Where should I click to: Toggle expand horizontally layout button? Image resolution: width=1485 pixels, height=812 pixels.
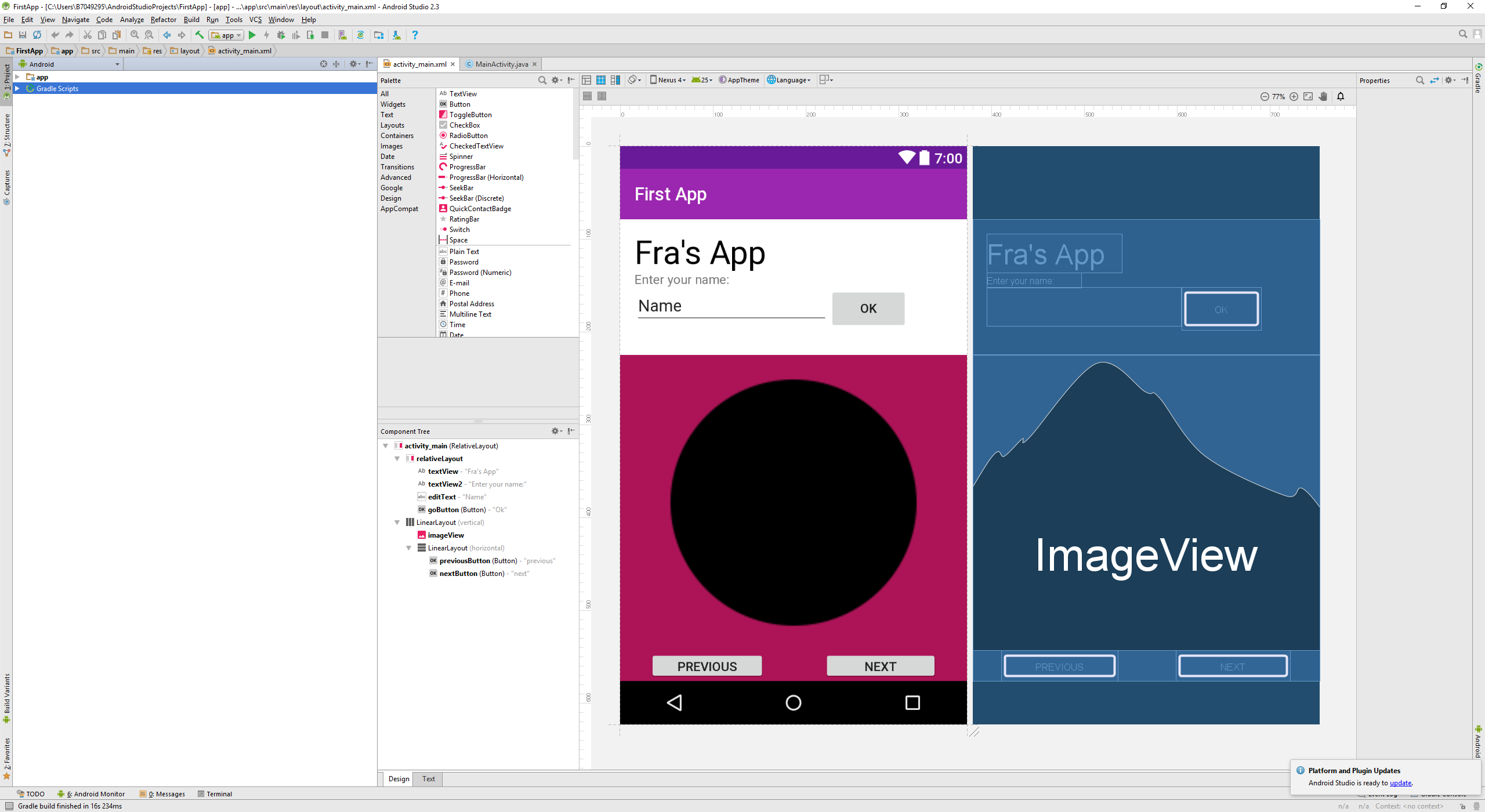587,96
